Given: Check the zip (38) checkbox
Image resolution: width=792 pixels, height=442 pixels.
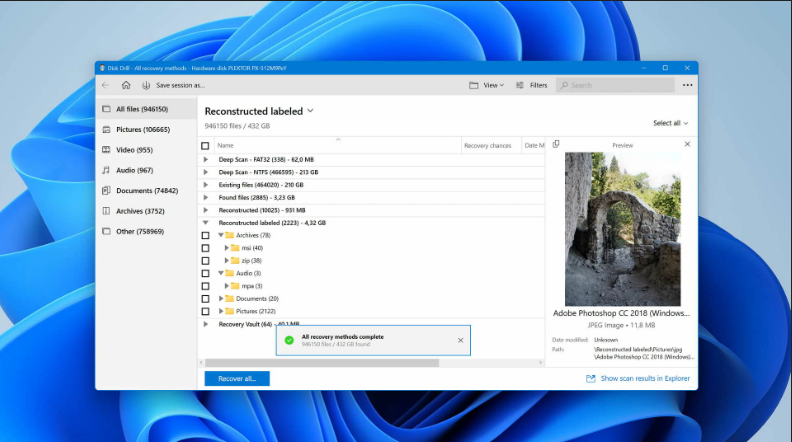Looking at the screenshot, I should (205, 261).
